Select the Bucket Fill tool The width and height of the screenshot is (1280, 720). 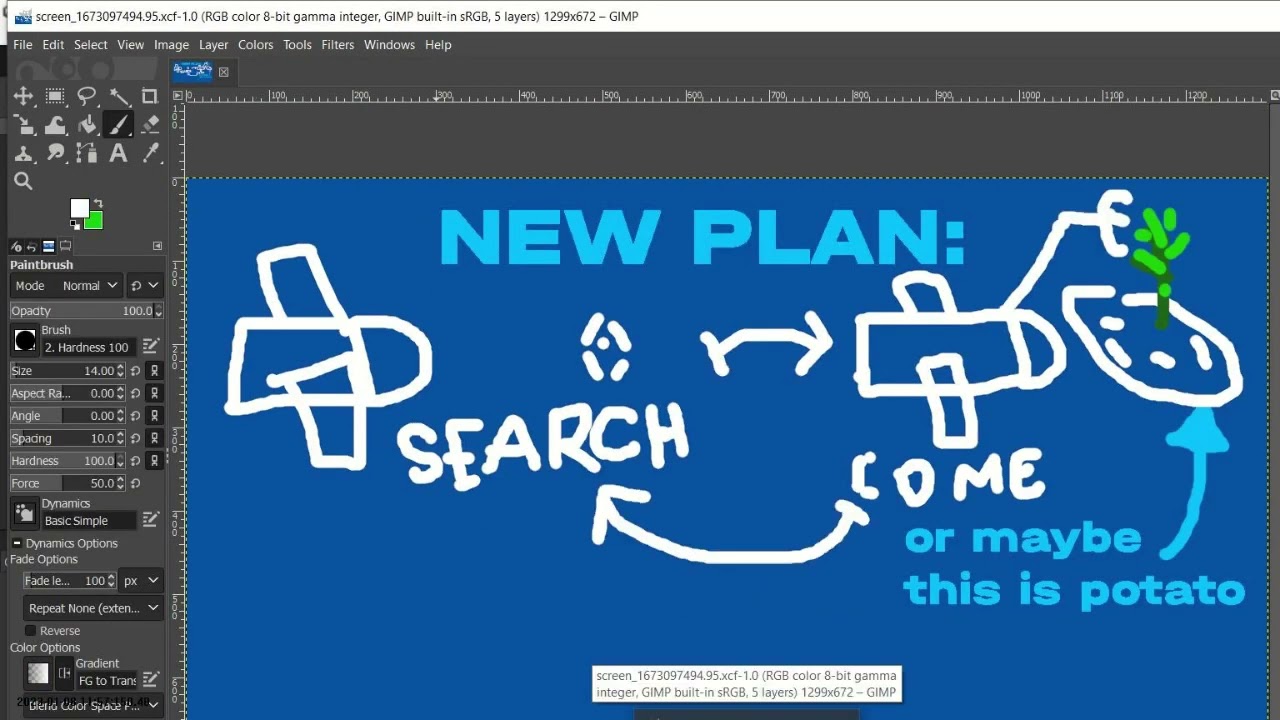[x=87, y=125]
